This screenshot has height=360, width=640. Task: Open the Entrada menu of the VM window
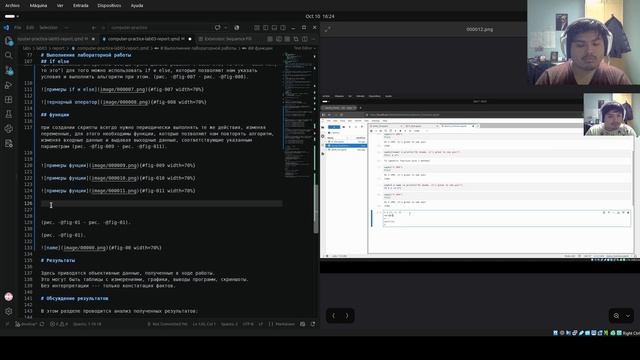coord(80,6)
